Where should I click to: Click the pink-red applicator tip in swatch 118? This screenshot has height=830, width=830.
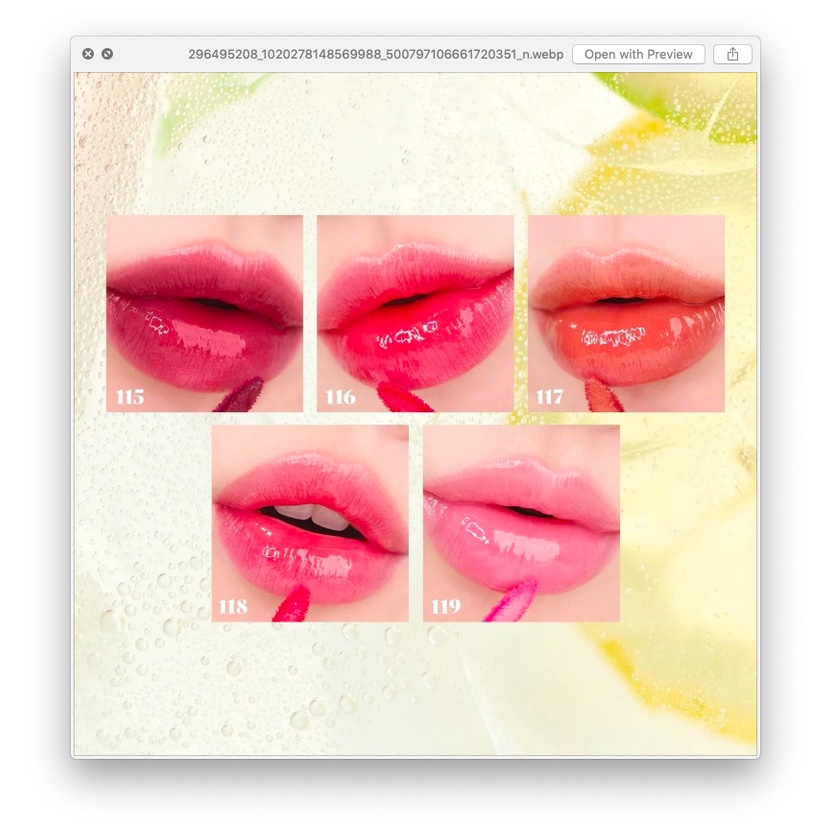292,603
